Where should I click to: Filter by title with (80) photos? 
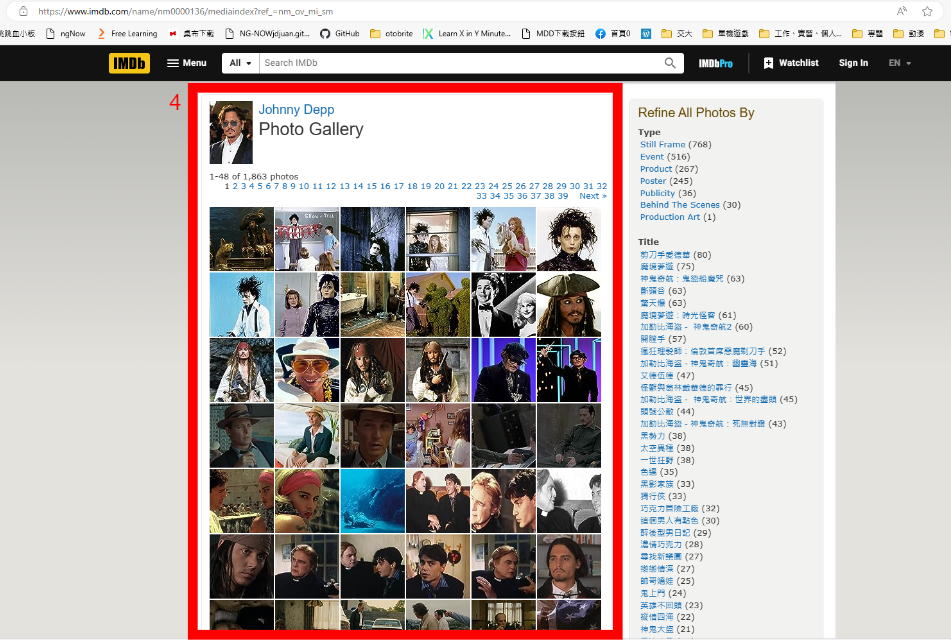[665, 255]
